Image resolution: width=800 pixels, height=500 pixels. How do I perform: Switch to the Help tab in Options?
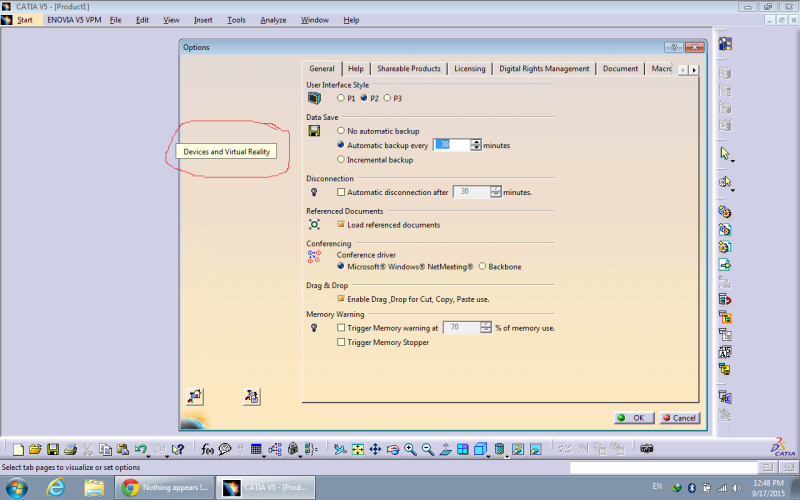tap(356, 68)
